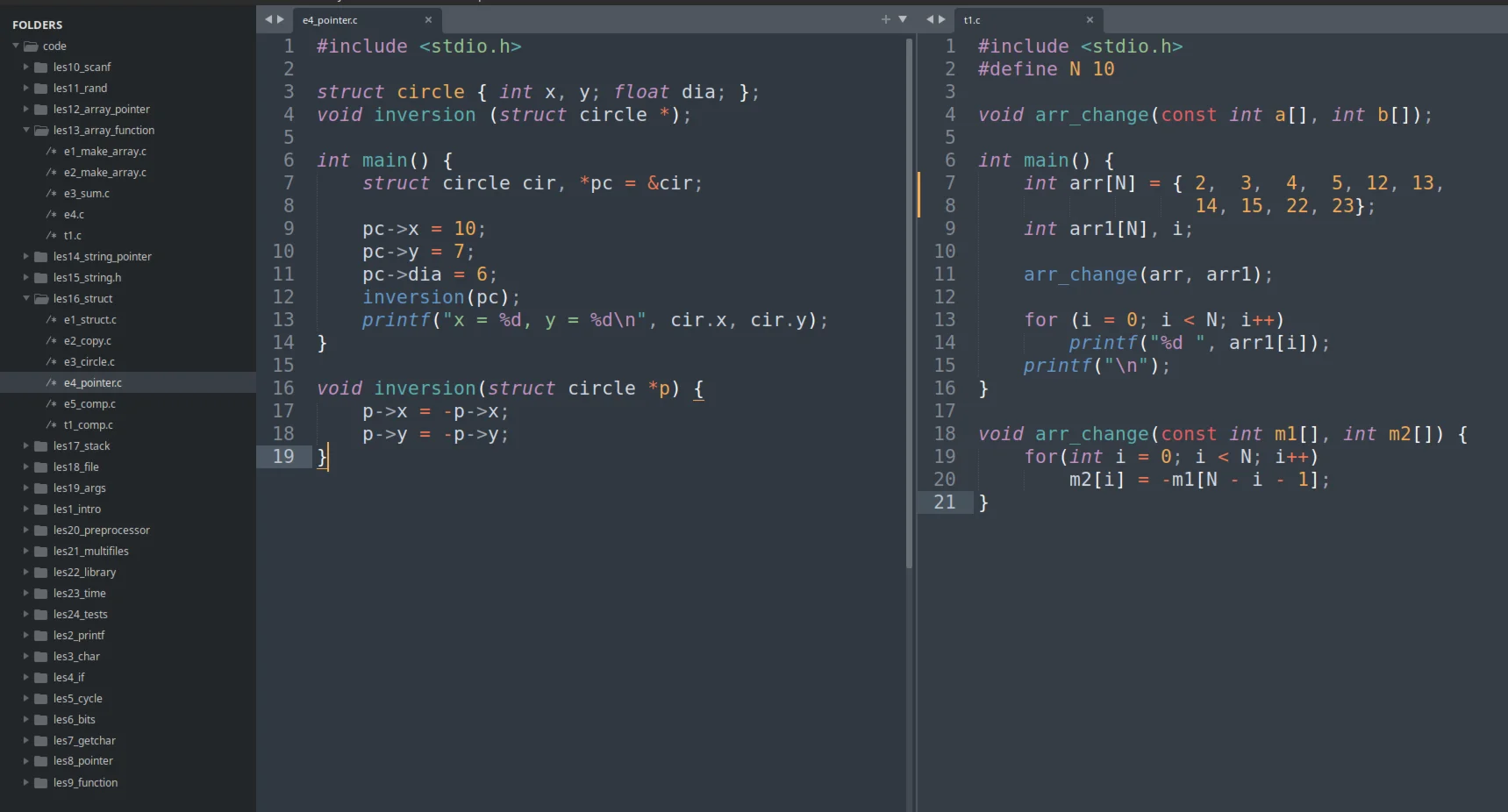
Task: Click line number 21 in t1.c gutter
Action: point(945,502)
